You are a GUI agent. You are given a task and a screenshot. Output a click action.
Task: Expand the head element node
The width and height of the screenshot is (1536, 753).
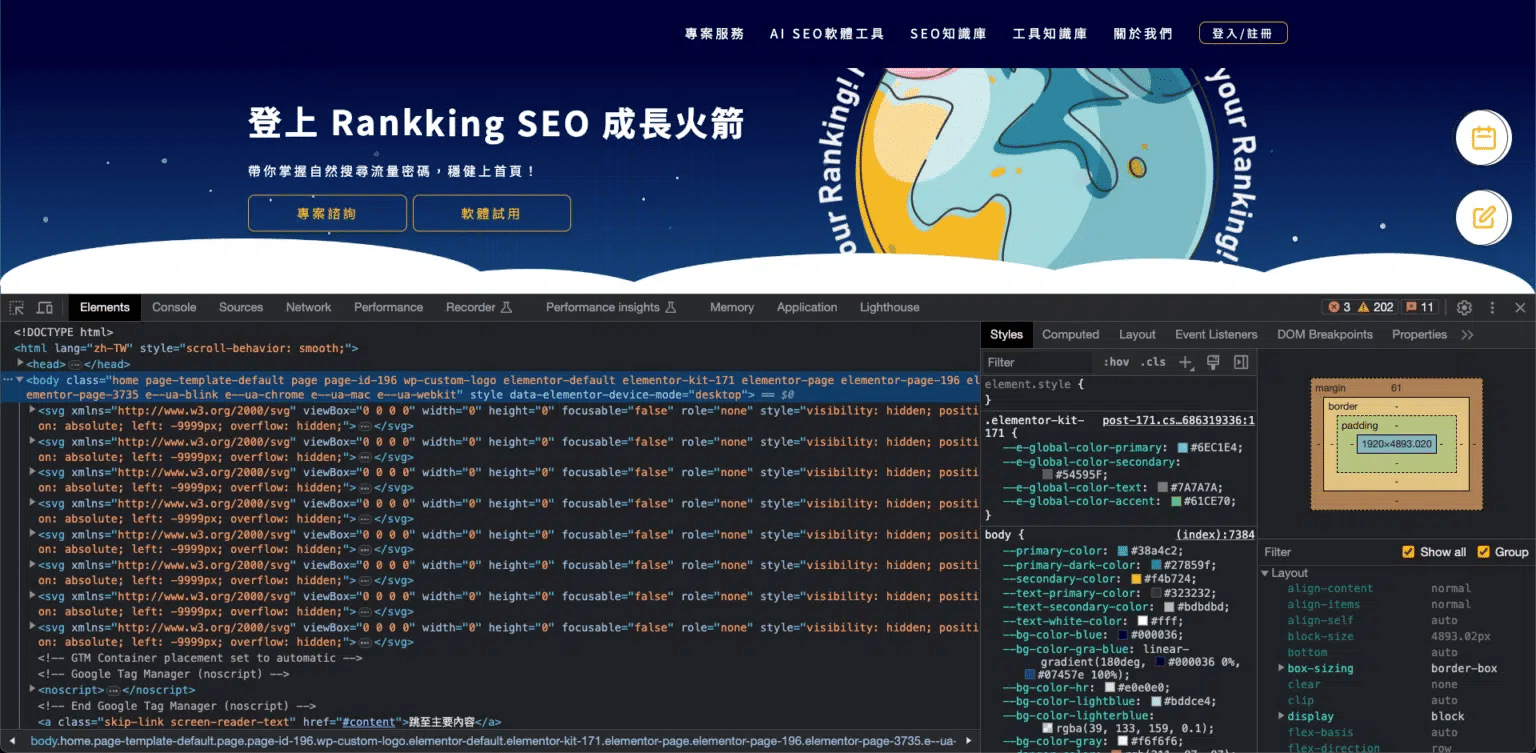click(x=20, y=364)
